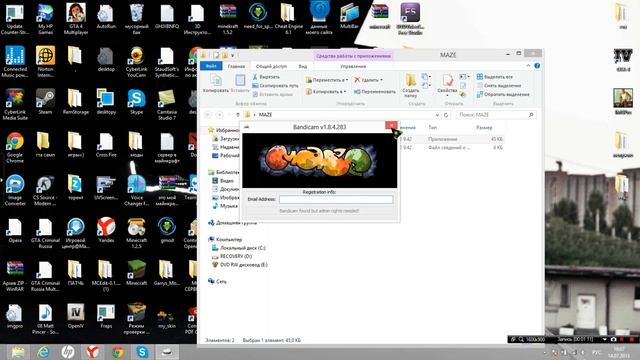Select Локальный диск (C:) in the tree

tap(239, 248)
